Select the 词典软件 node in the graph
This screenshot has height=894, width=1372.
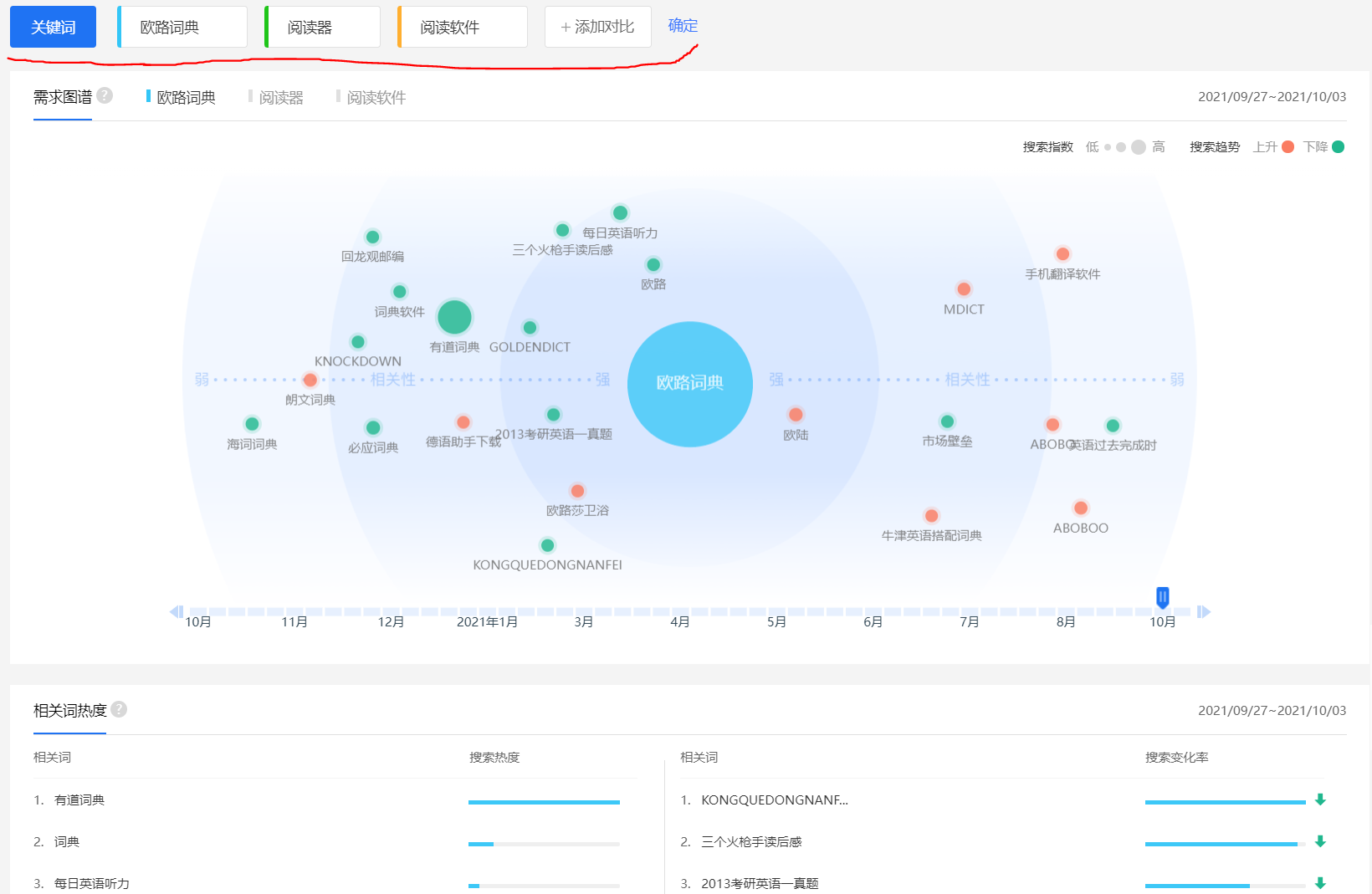point(400,291)
